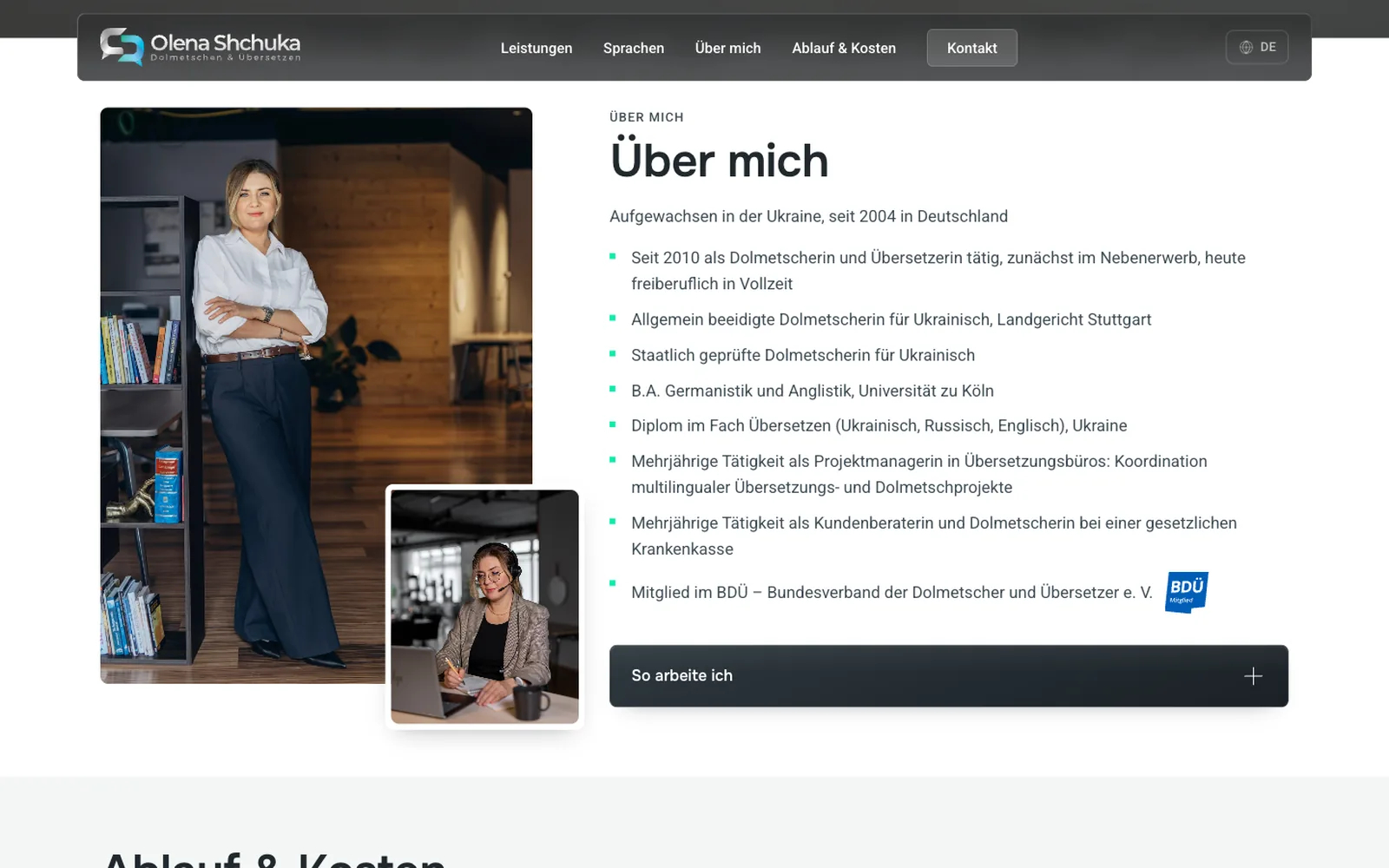Click the small ÜBER MICH section label
1389x868 pixels.
[647, 117]
